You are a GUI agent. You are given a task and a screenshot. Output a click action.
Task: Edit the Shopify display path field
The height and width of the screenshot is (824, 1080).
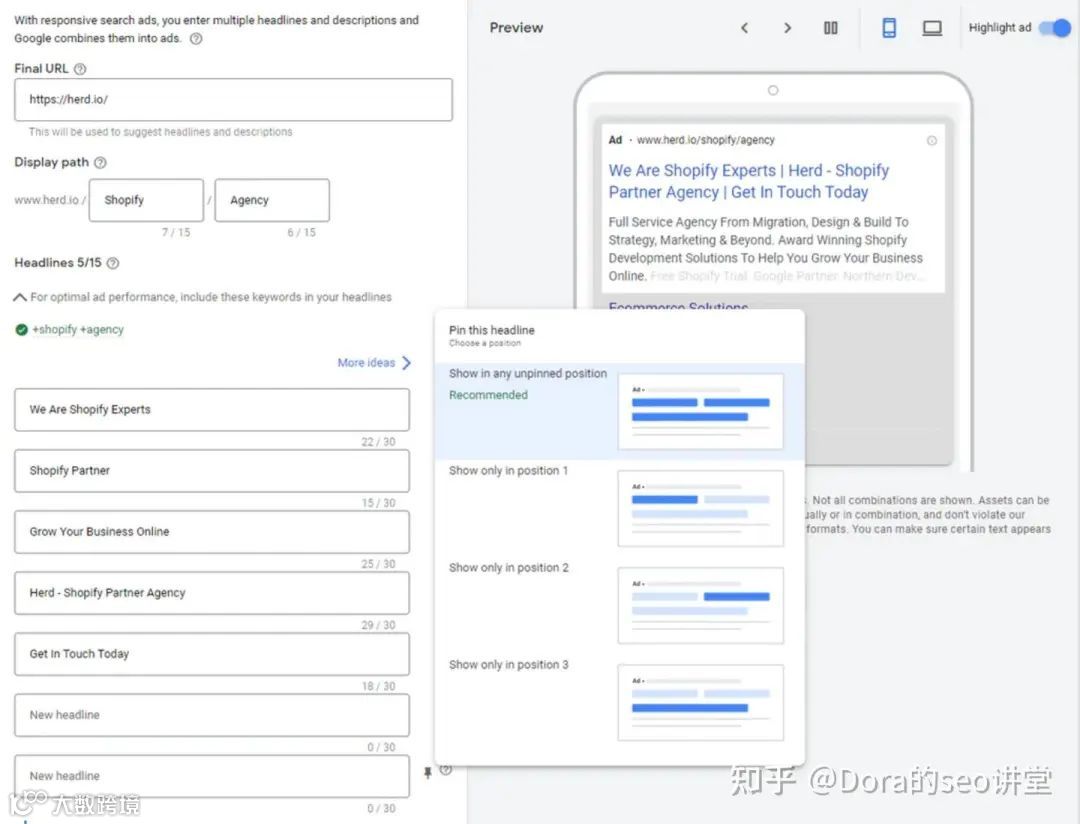pyautogui.click(x=146, y=200)
